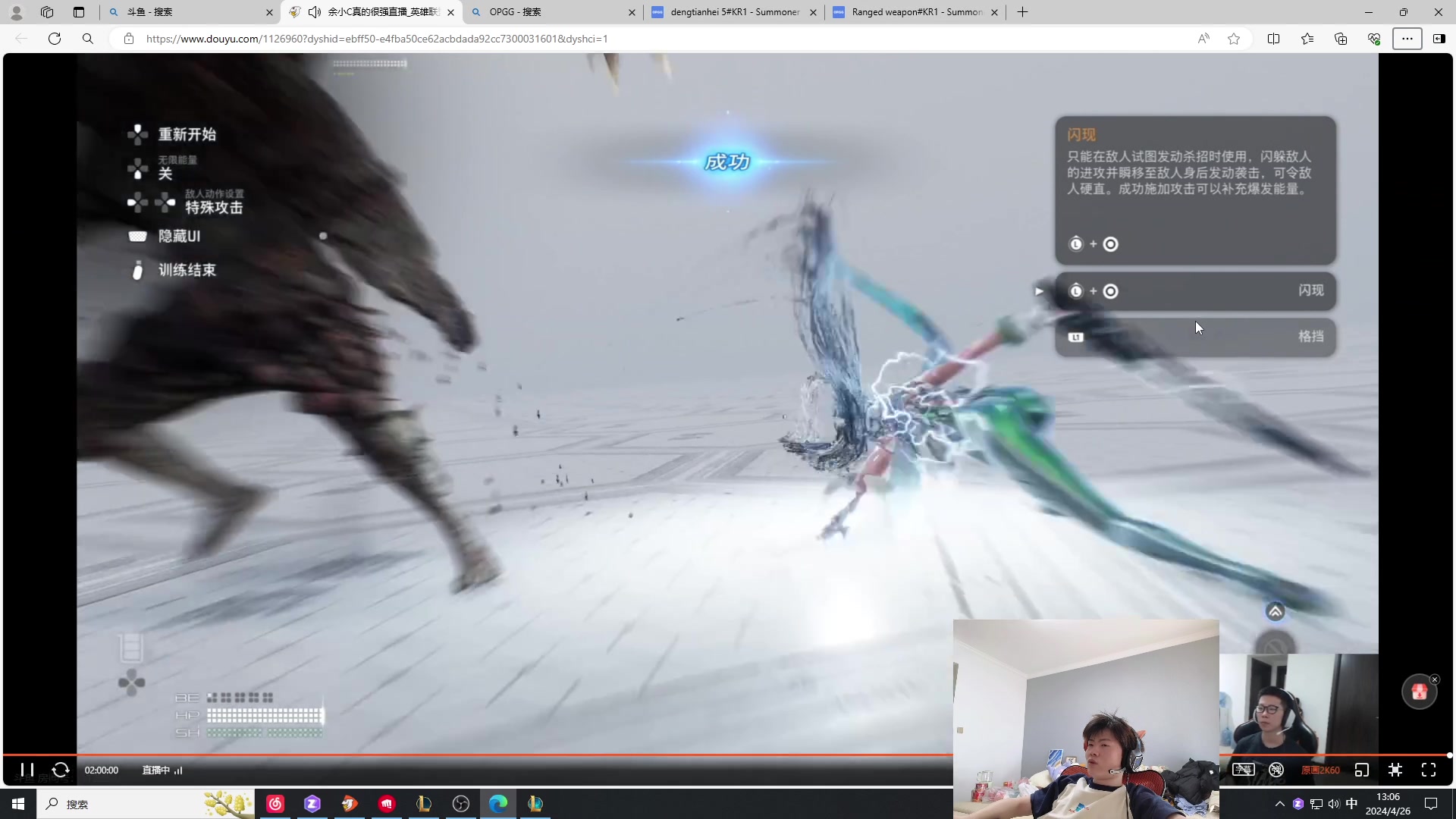Toggle subtitles in the player

[x=1243, y=770]
